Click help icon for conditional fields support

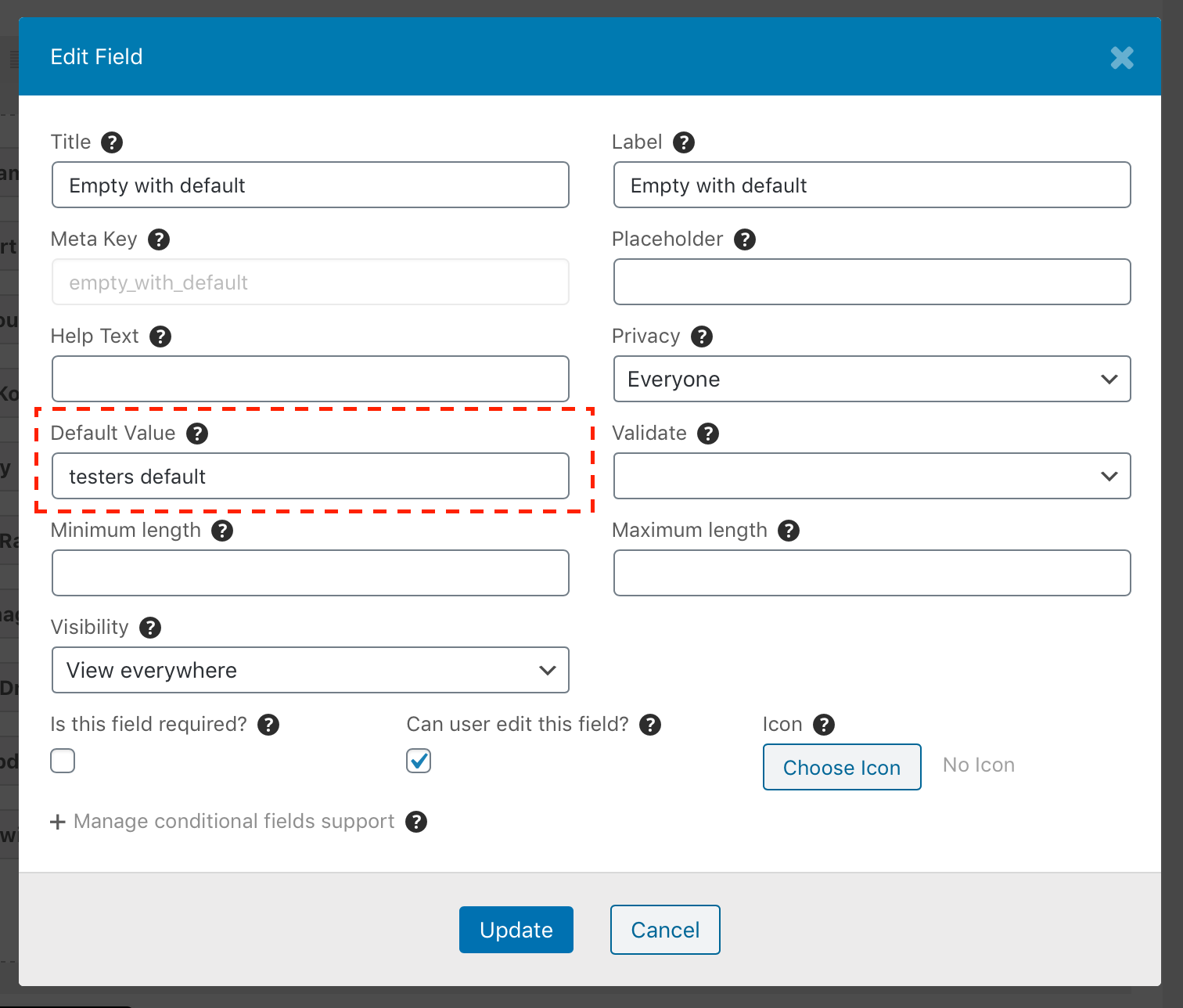tap(416, 822)
